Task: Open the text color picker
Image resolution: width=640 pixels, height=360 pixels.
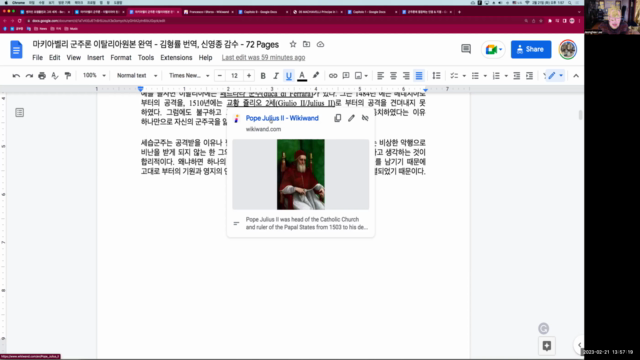Action: [x=302, y=76]
